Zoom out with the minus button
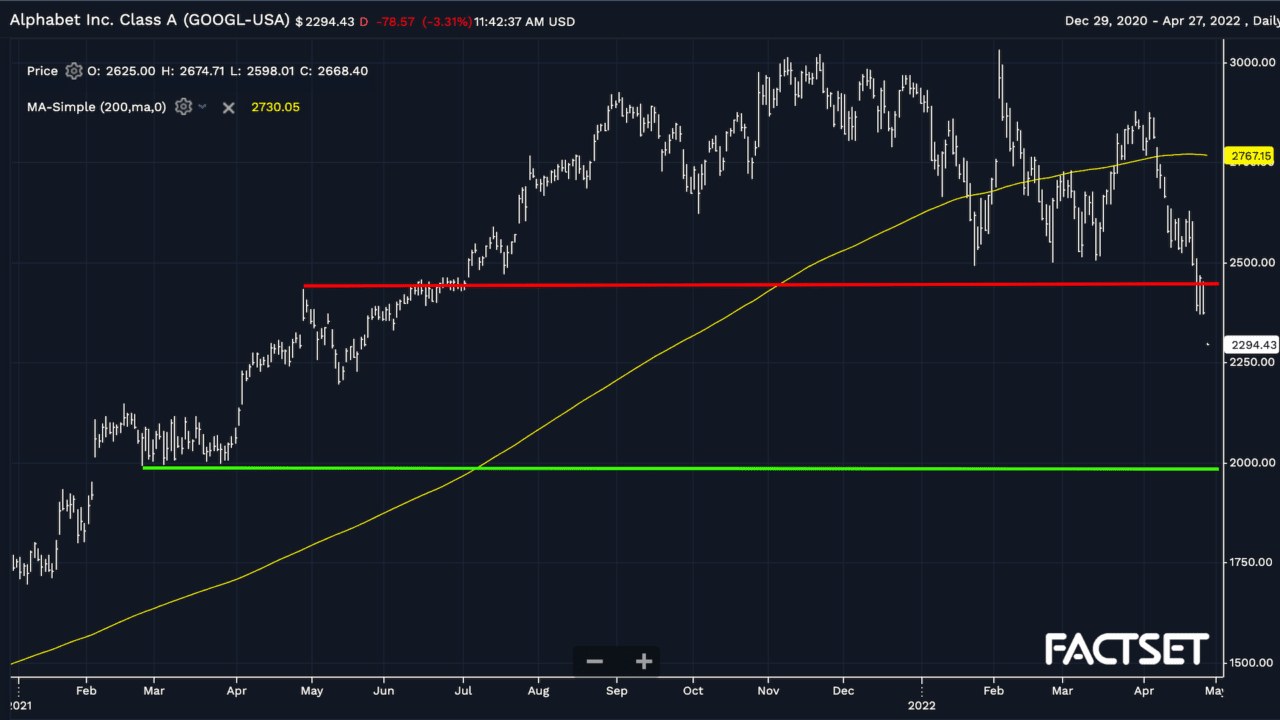 point(594,661)
